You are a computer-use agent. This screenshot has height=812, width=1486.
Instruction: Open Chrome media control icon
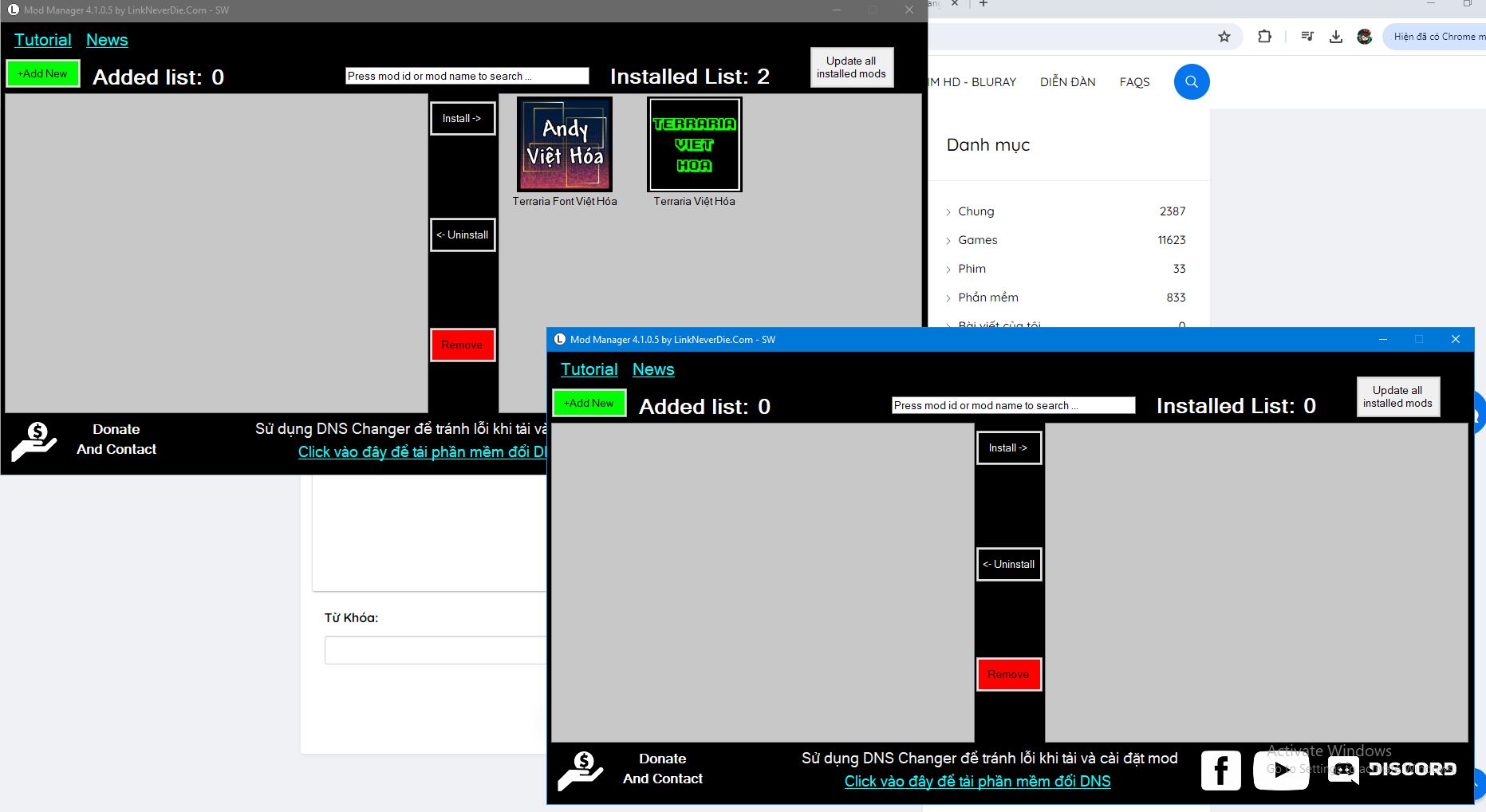[x=1307, y=37]
